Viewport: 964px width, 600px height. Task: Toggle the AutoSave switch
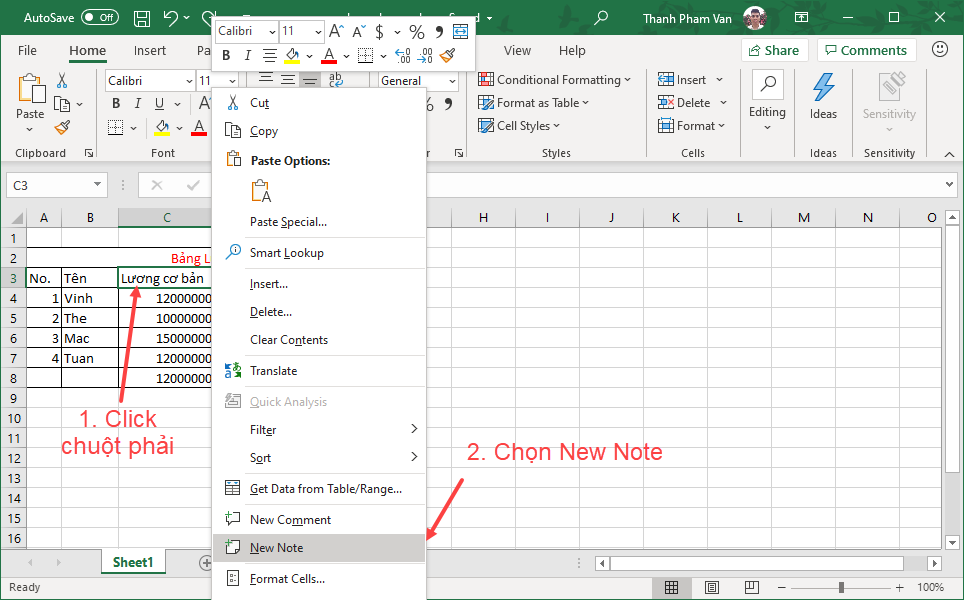tap(100, 17)
